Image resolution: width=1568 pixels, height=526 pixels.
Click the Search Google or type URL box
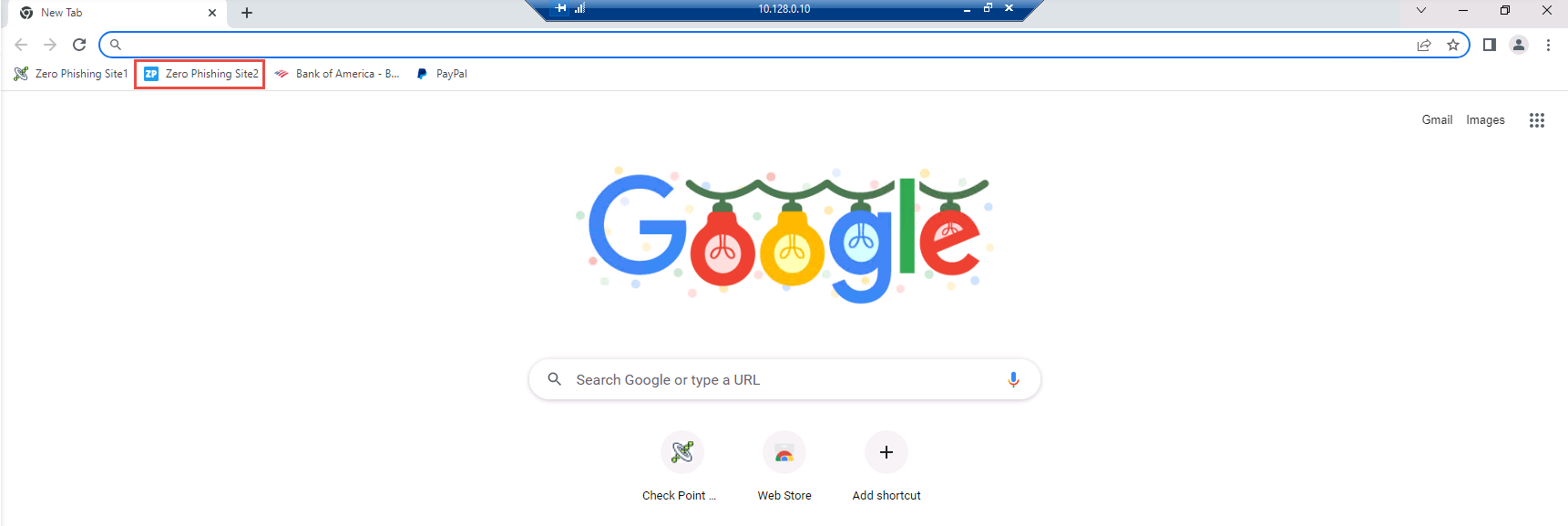tap(784, 379)
